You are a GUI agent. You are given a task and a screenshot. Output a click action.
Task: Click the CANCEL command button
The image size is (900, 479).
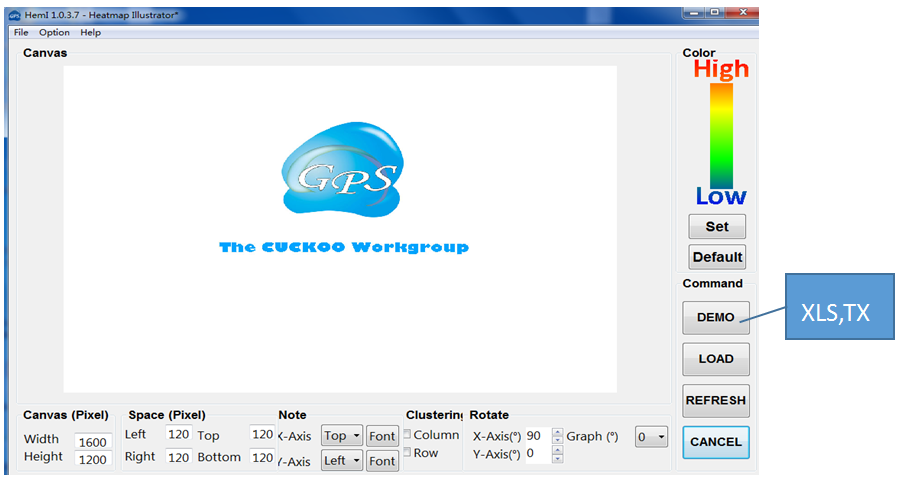pyautogui.click(x=716, y=442)
